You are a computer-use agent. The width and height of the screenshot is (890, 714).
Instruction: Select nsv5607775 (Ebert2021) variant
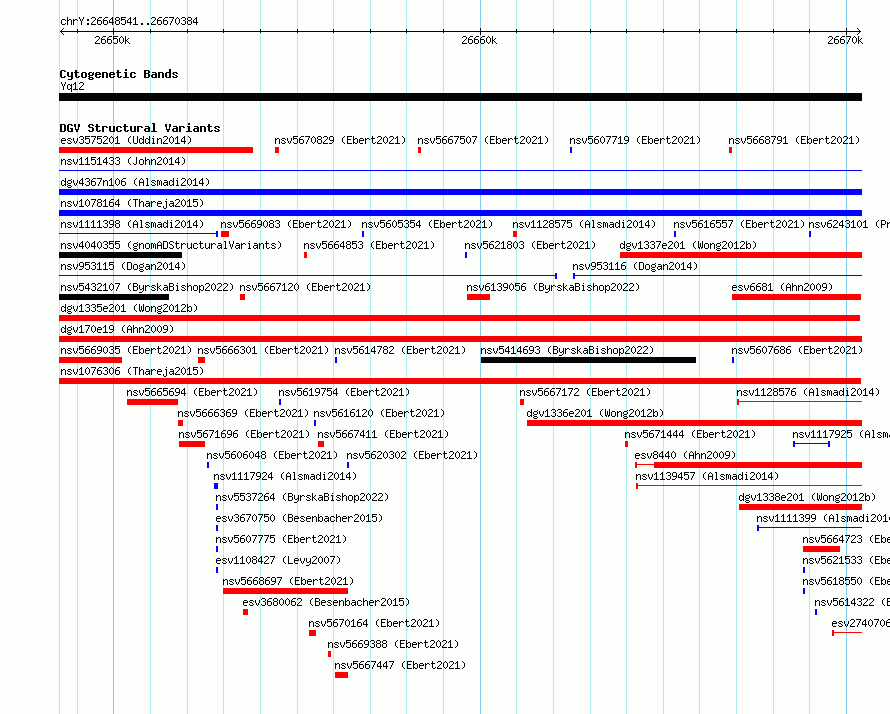pyautogui.click(x=281, y=539)
